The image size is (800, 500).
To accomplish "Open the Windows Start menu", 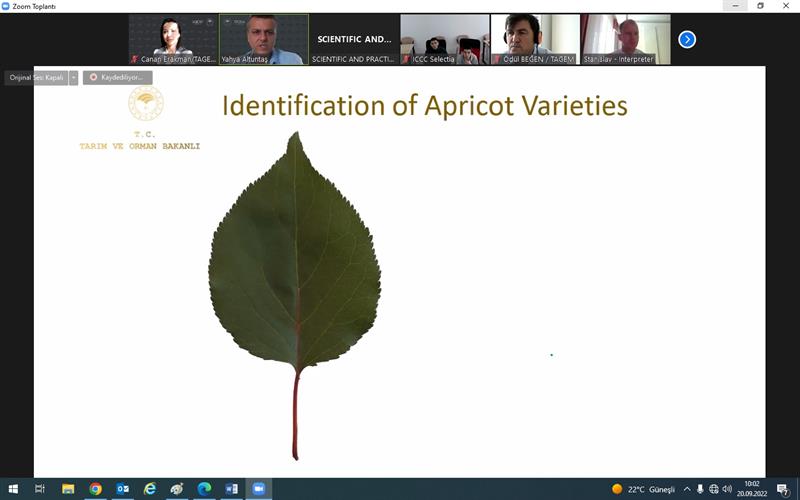I will tap(13, 489).
